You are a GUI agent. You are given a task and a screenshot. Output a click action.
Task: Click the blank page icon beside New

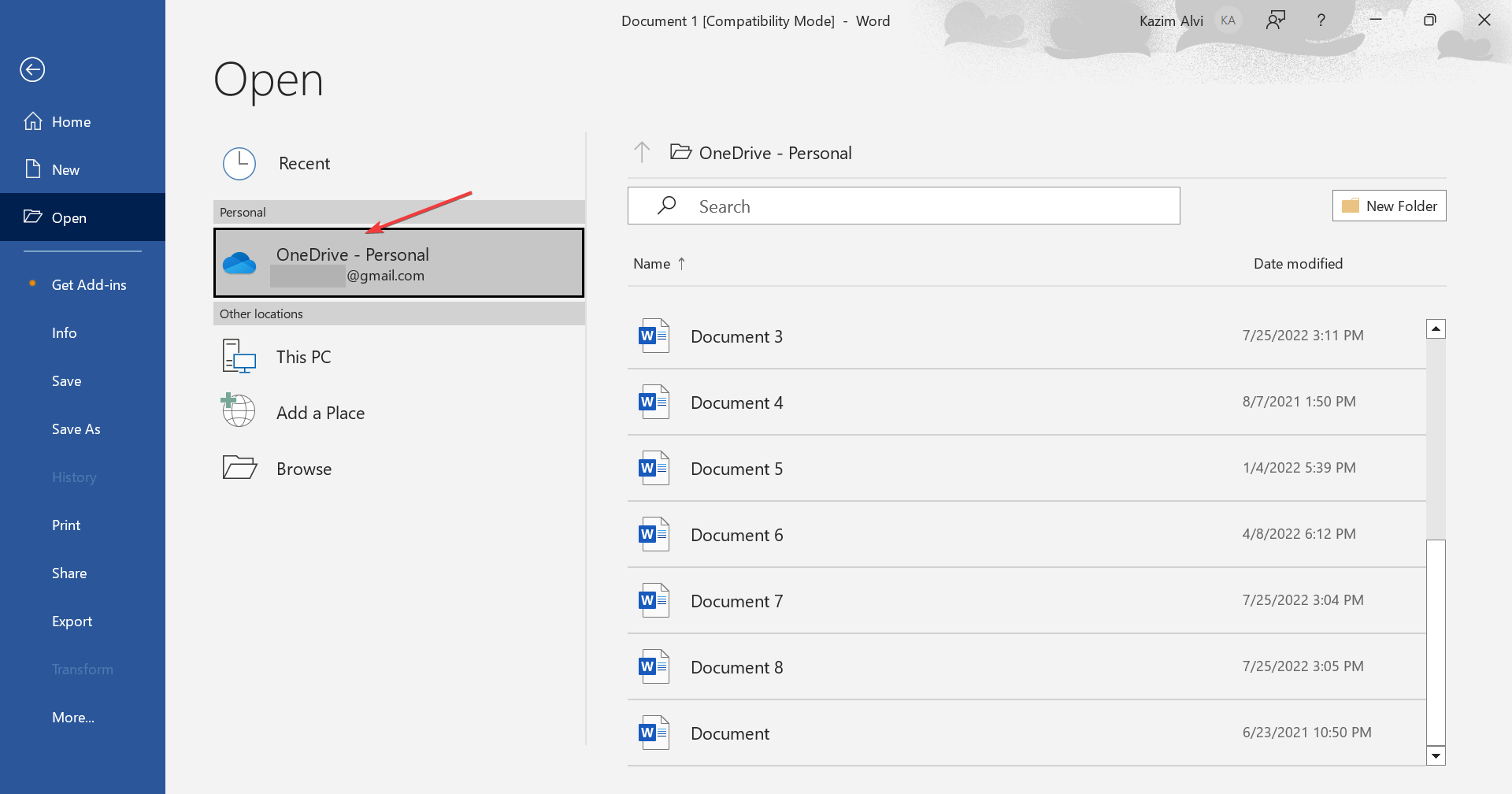click(33, 169)
